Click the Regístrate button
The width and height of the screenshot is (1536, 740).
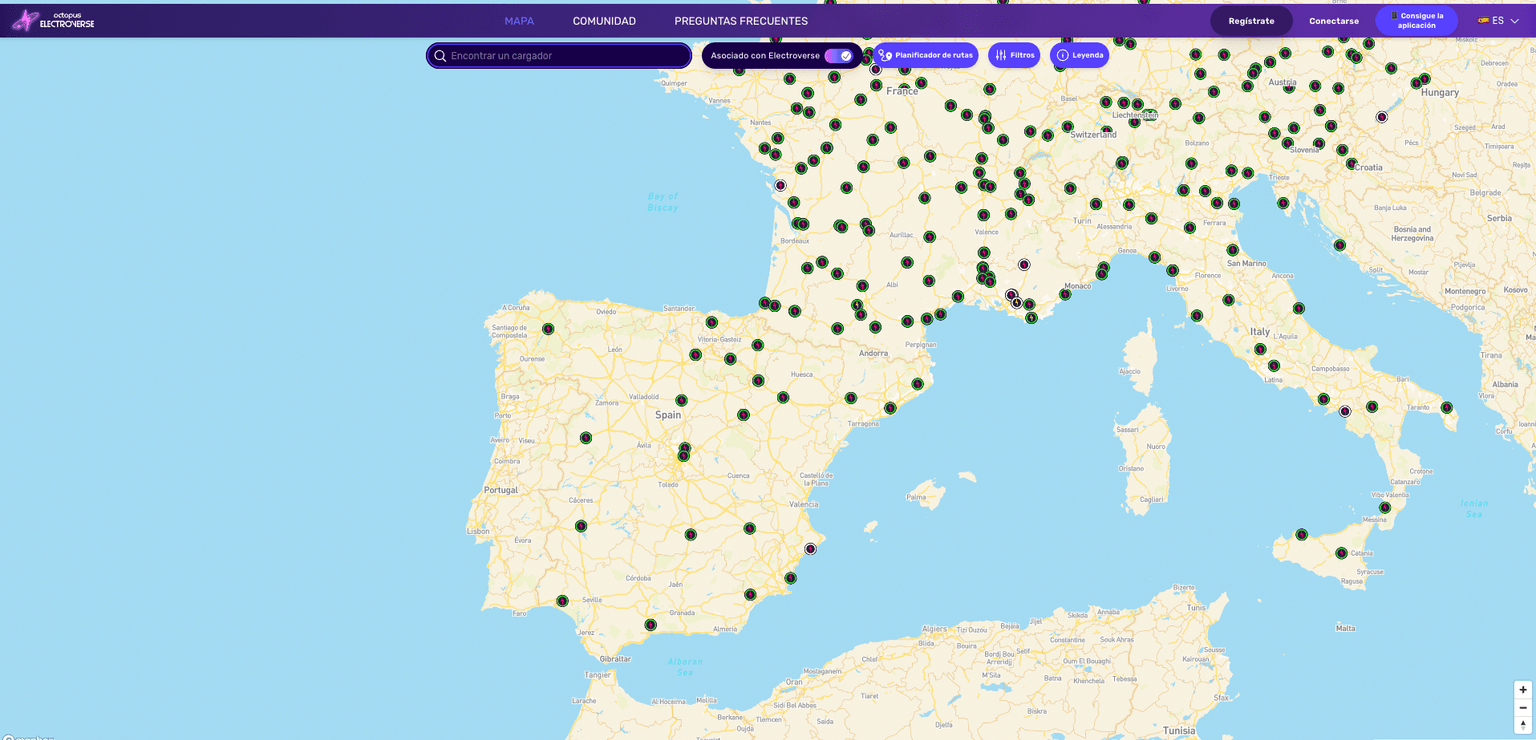point(1251,19)
